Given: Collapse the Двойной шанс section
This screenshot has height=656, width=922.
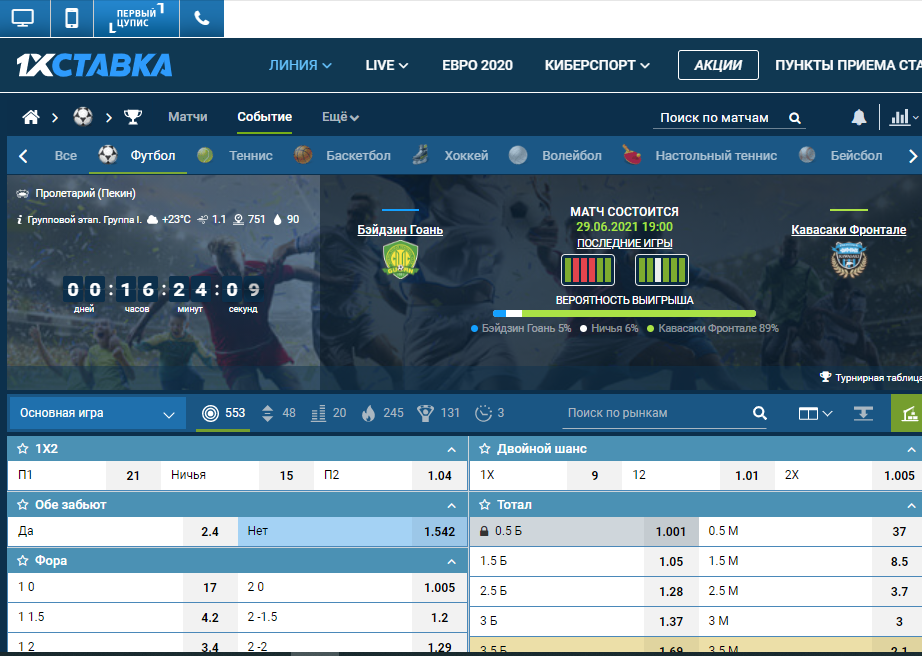Looking at the screenshot, I should click(x=911, y=450).
